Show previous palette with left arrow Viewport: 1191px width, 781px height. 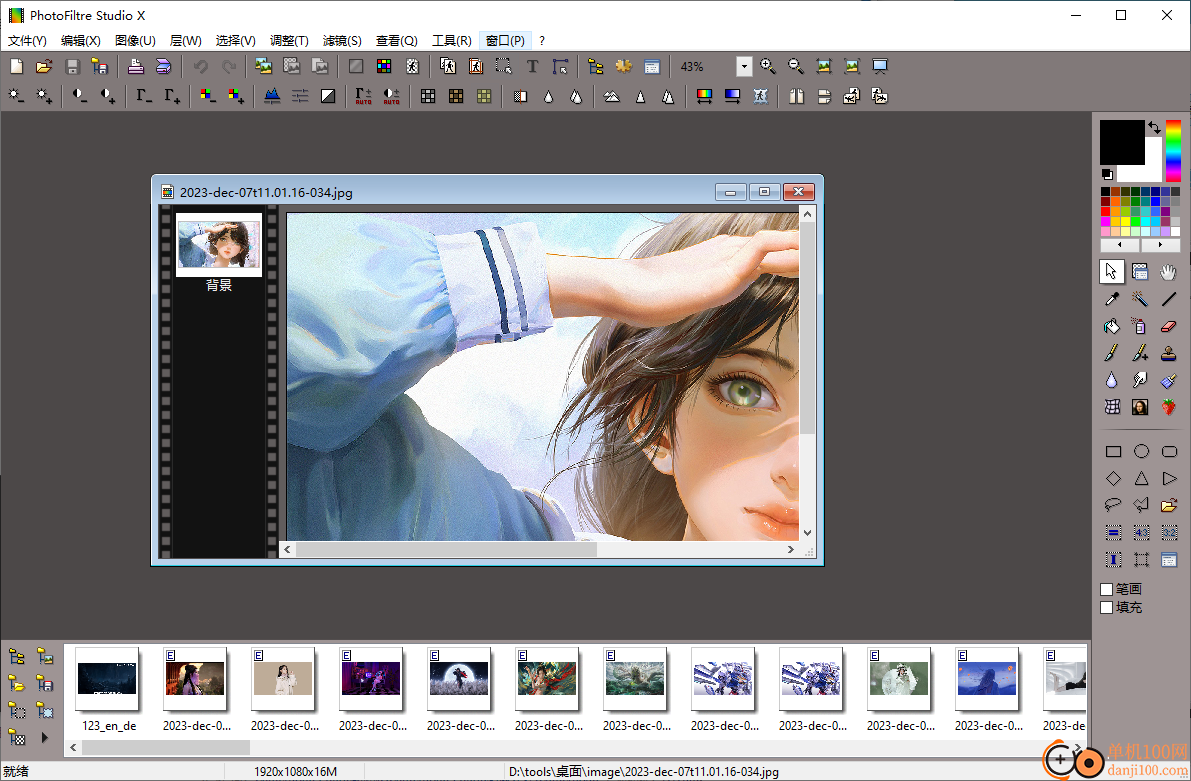[1120, 245]
